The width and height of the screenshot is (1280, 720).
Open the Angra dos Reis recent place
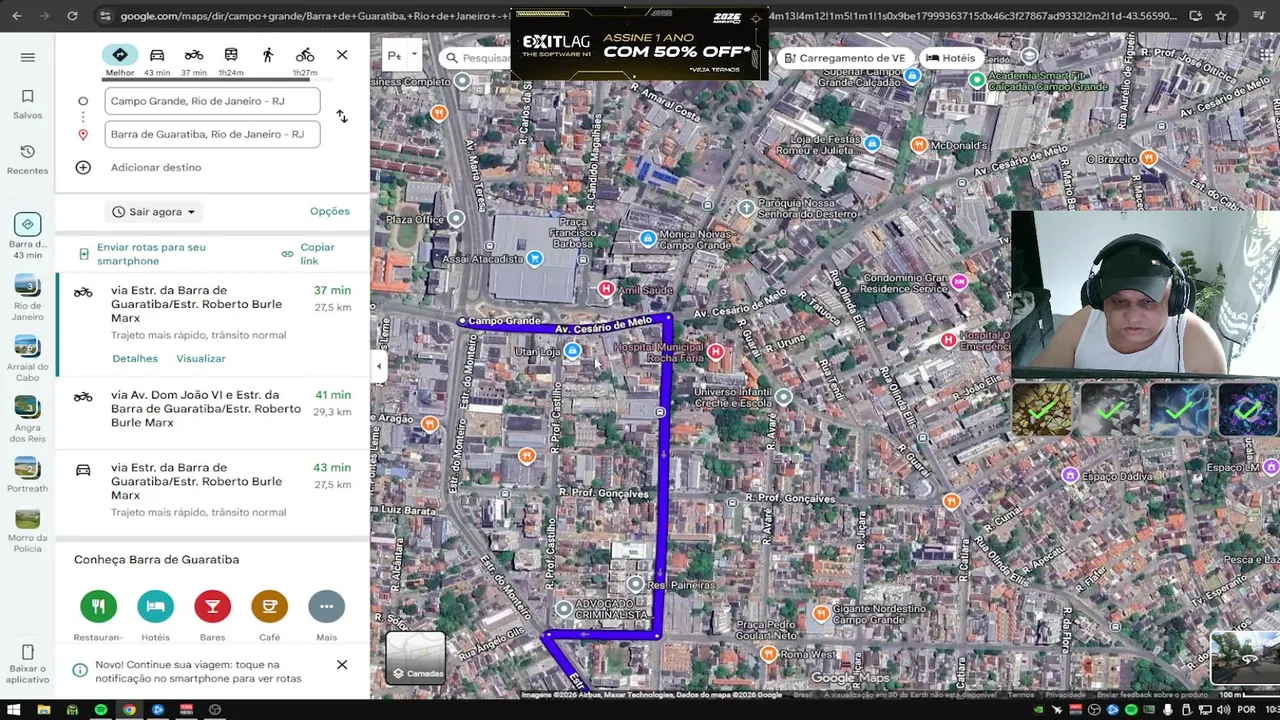tap(27, 420)
